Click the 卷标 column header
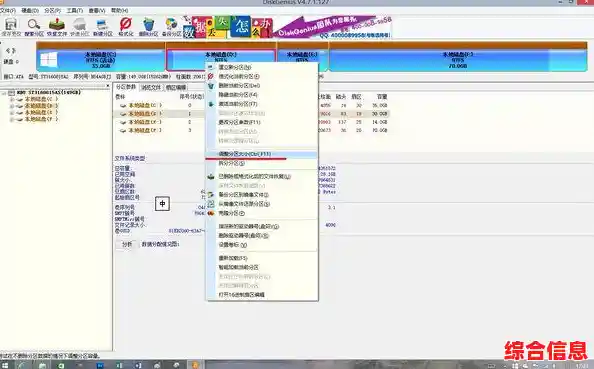594x369 pixels. (x=120, y=97)
